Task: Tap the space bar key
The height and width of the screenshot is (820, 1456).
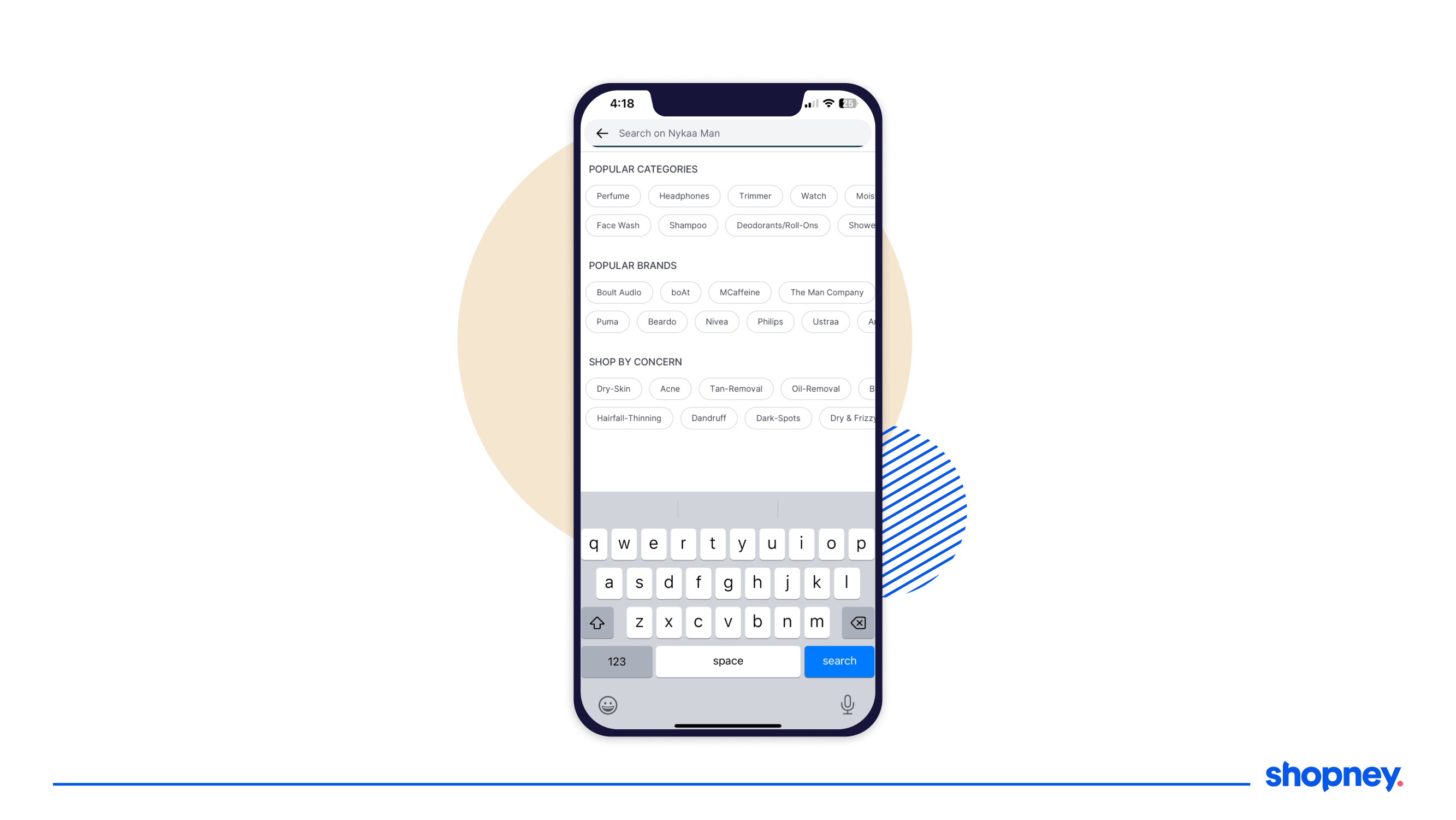Action: point(727,661)
